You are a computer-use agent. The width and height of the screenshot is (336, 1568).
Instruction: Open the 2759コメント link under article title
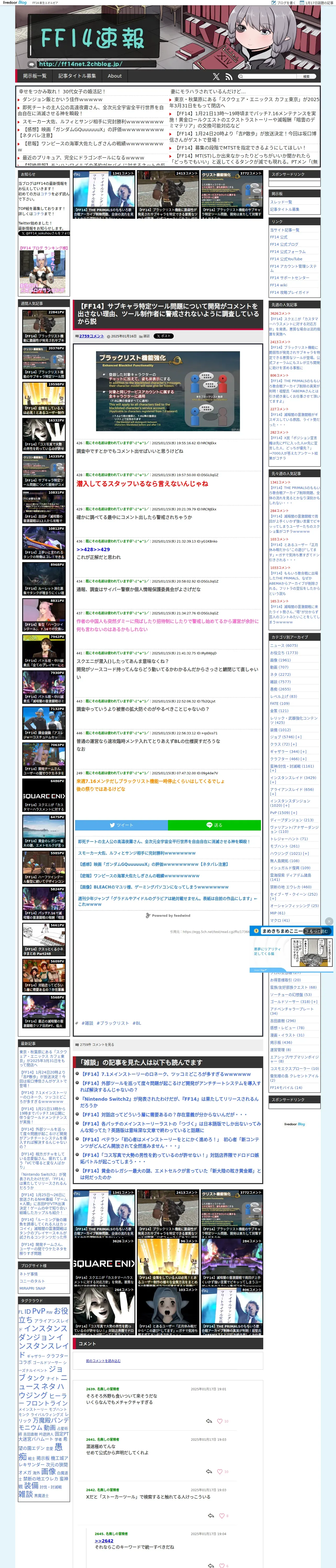(x=92, y=336)
